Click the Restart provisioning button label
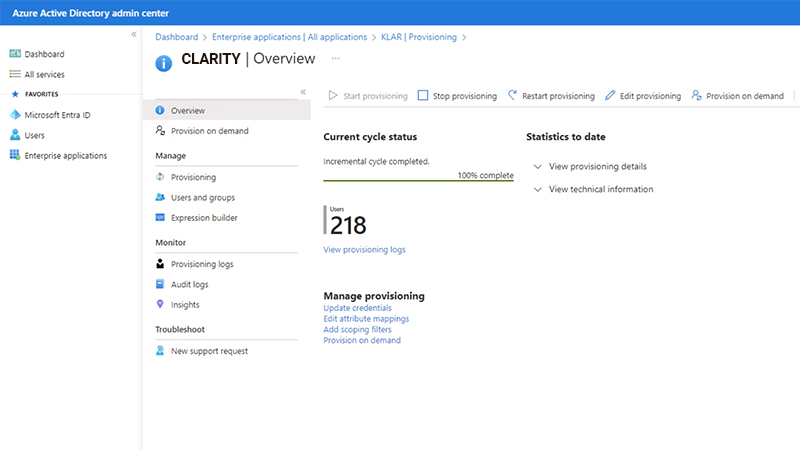The width and height of the screenshot is (800, 450). coord(558,96)
